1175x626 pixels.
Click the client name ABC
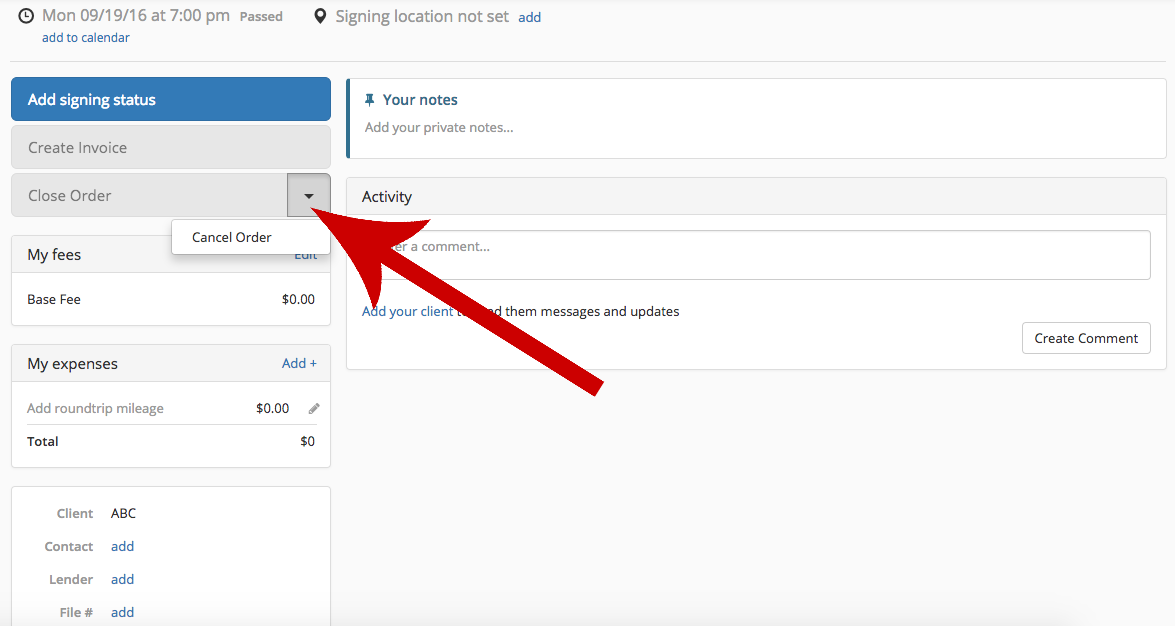[124, 514]
